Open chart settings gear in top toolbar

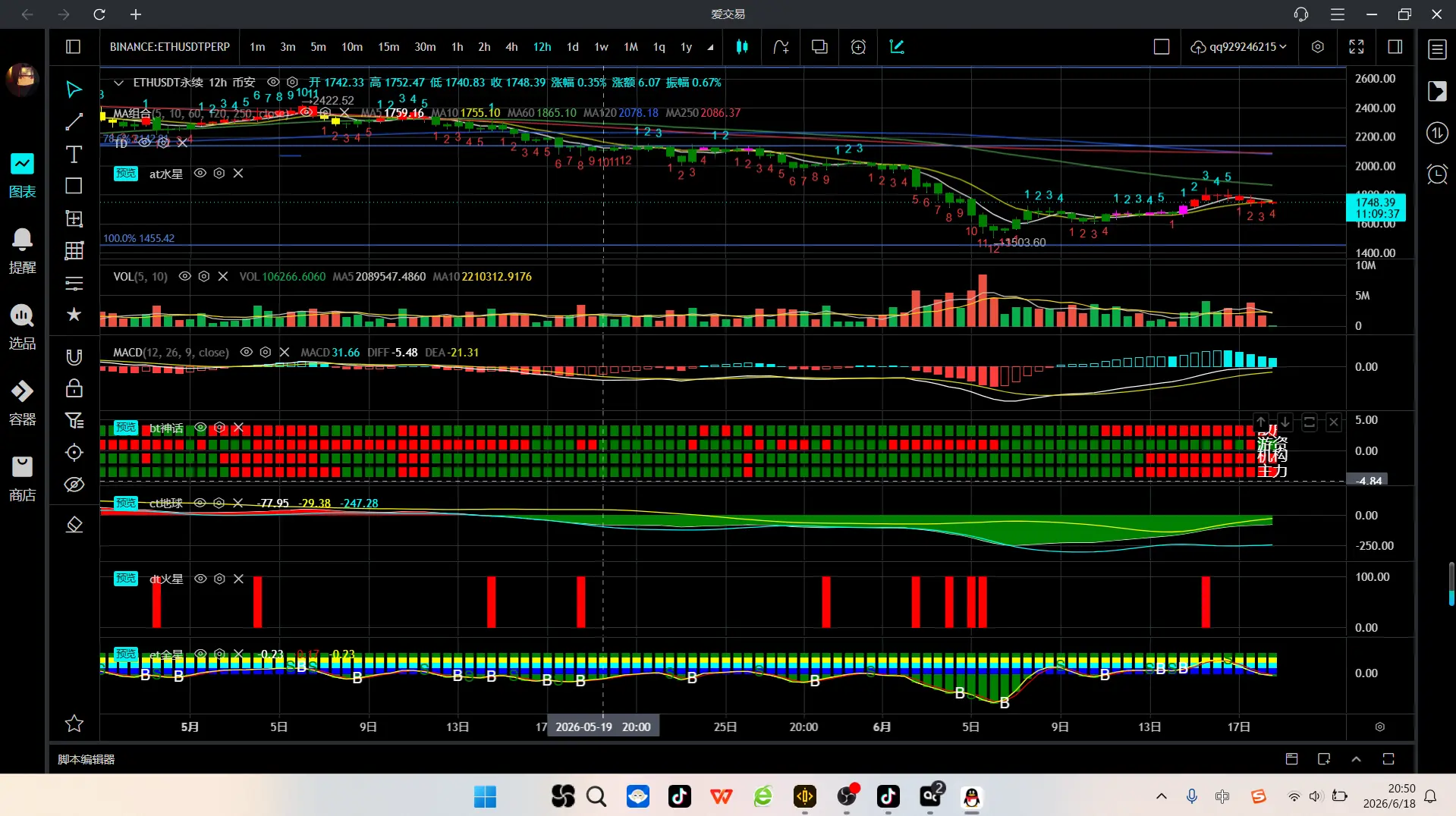(1318, 47)
